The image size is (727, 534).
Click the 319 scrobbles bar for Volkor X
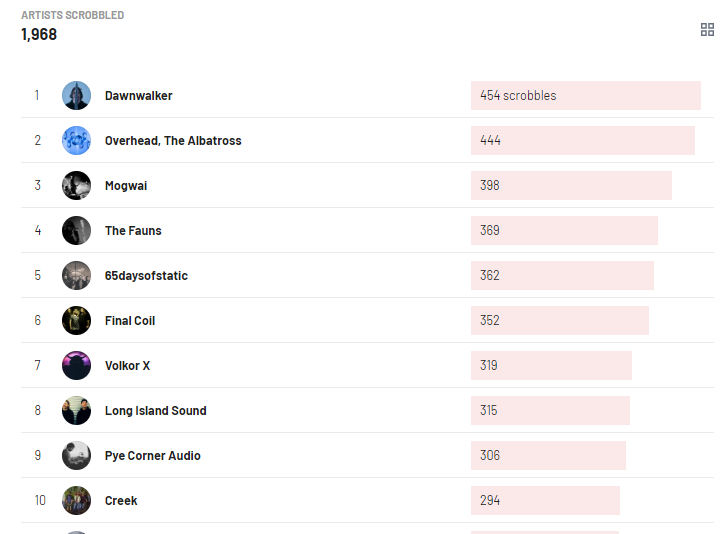551,366
